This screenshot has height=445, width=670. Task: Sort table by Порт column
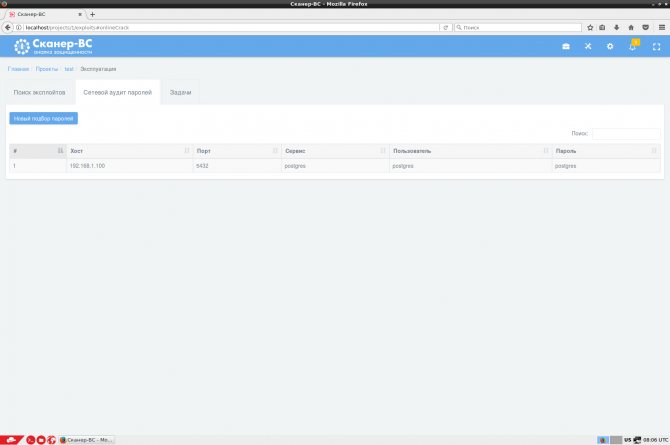(237, 151)
